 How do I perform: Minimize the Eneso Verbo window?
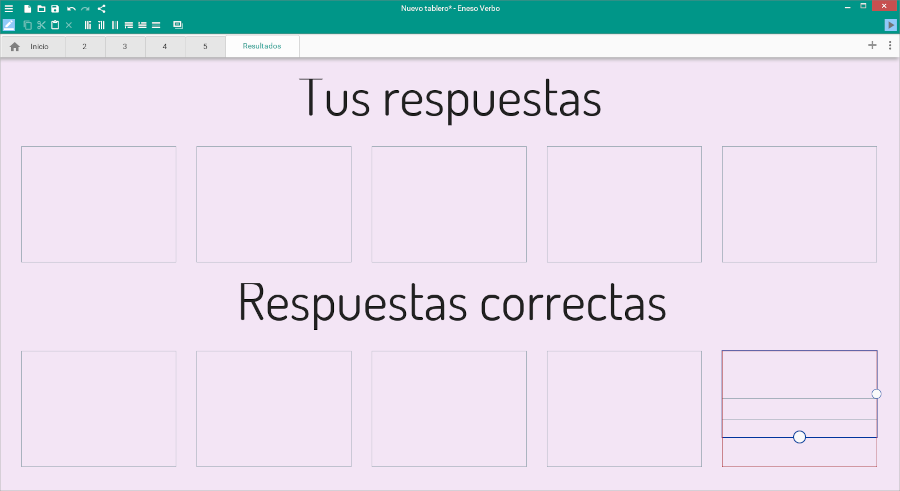coord(847,6)
